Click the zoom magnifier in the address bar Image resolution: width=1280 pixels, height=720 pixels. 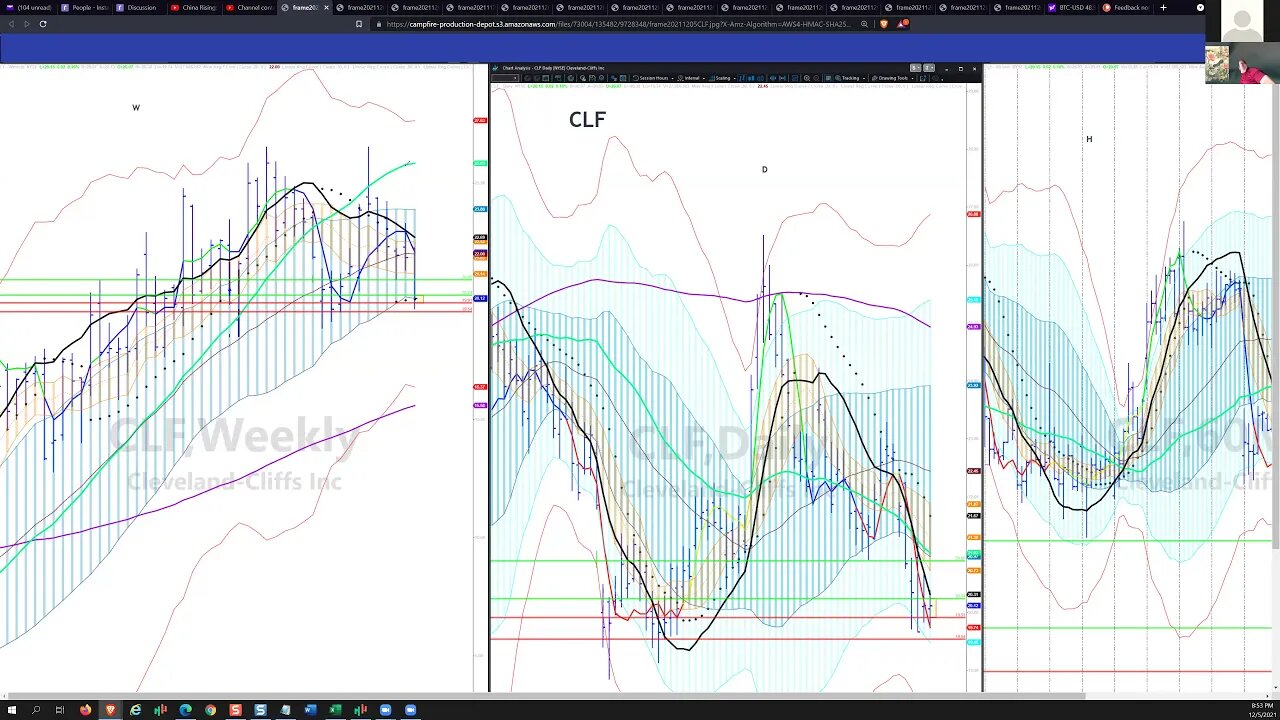pos(863,24)
